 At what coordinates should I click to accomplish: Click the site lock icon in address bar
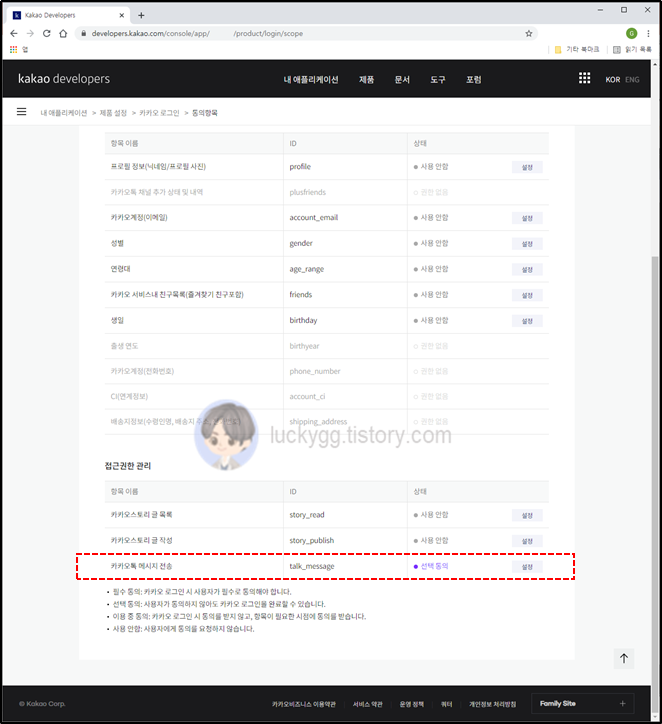pos(84,33)
